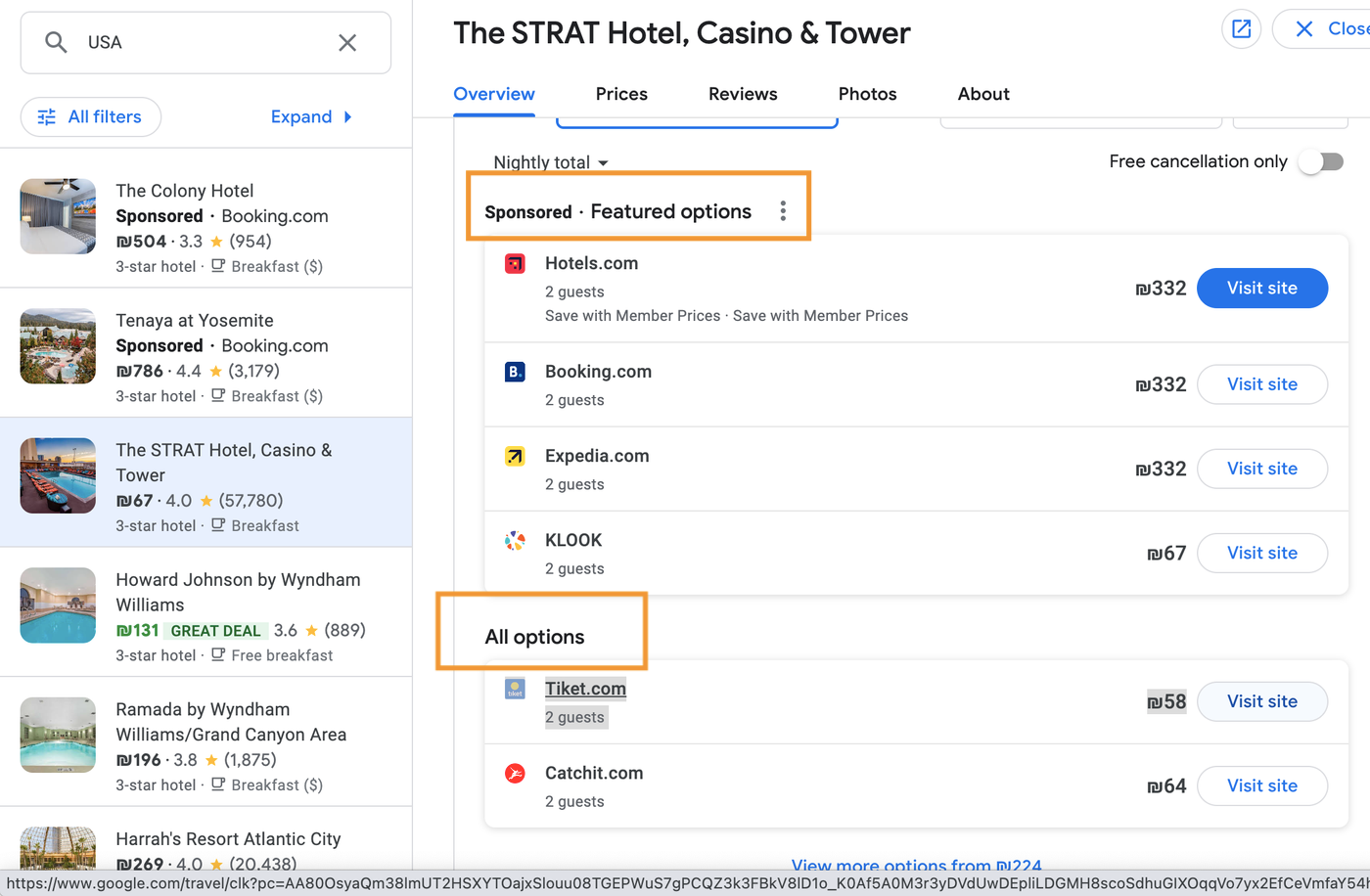Switch to the Overview tab
This screenshot has height=896, width=1370.
tap(494, 94)
